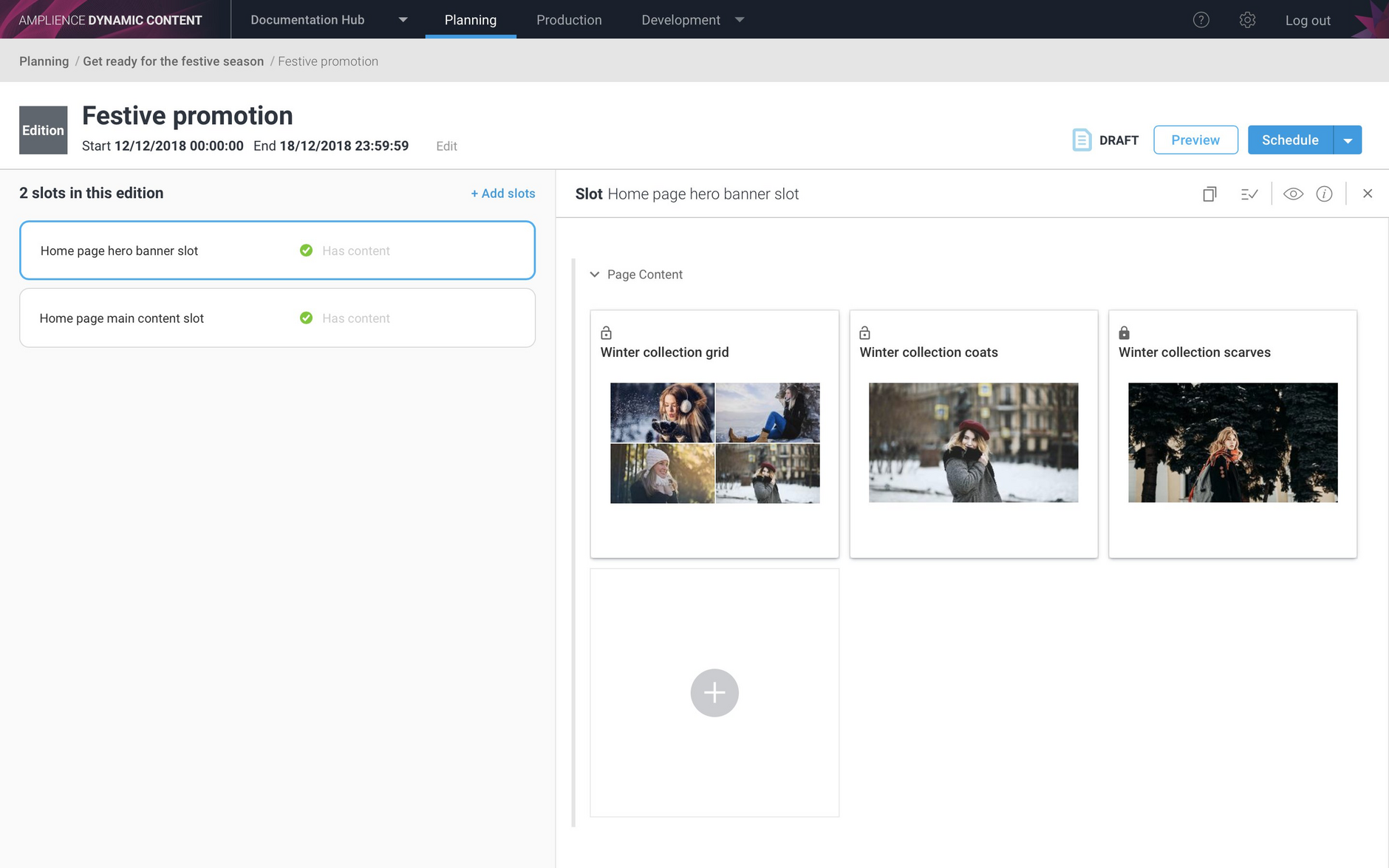Open Winter collection grid thumbnail

(x=714, y=443)
